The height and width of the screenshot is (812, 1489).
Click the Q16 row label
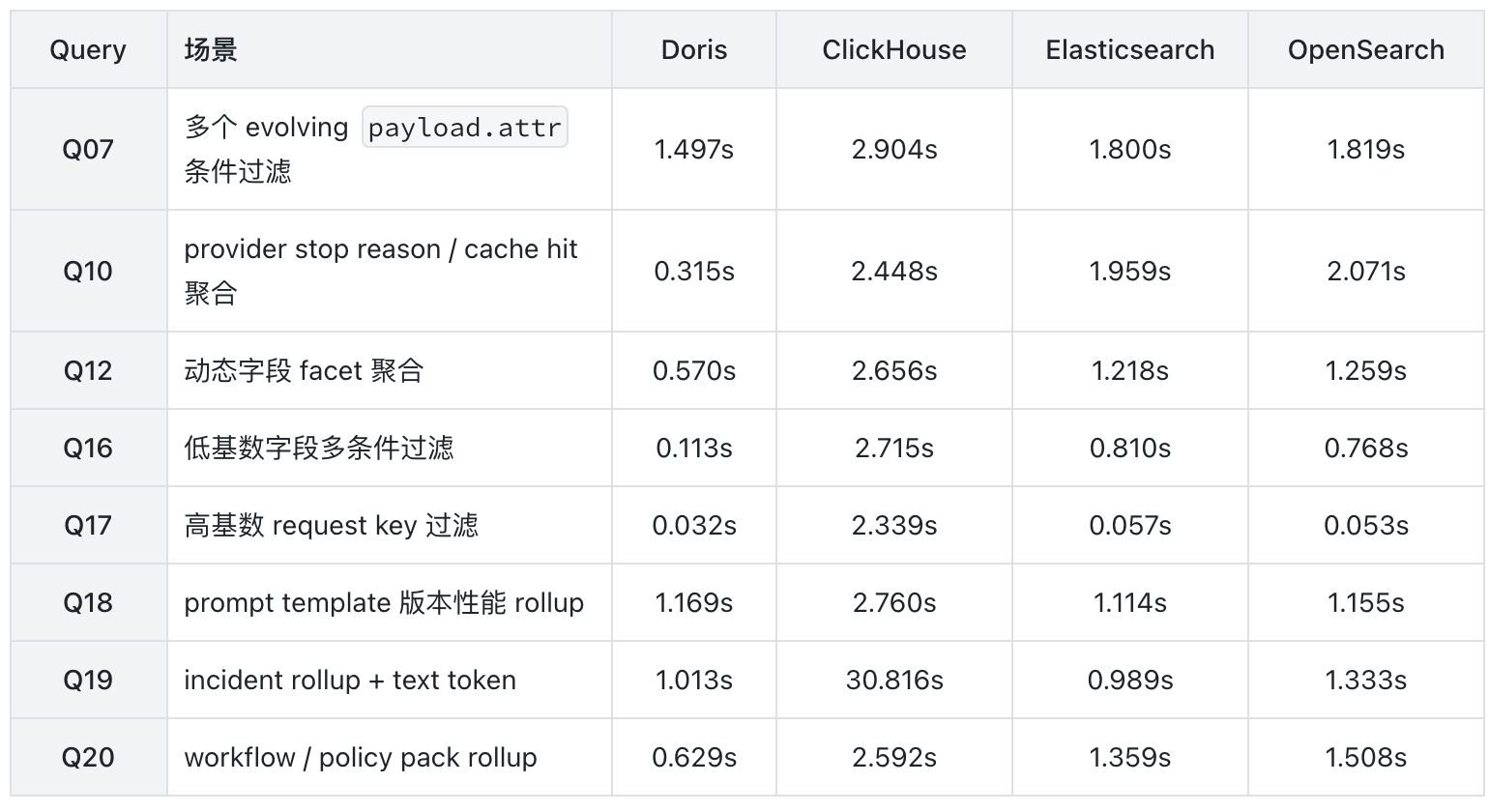point(88,448)
